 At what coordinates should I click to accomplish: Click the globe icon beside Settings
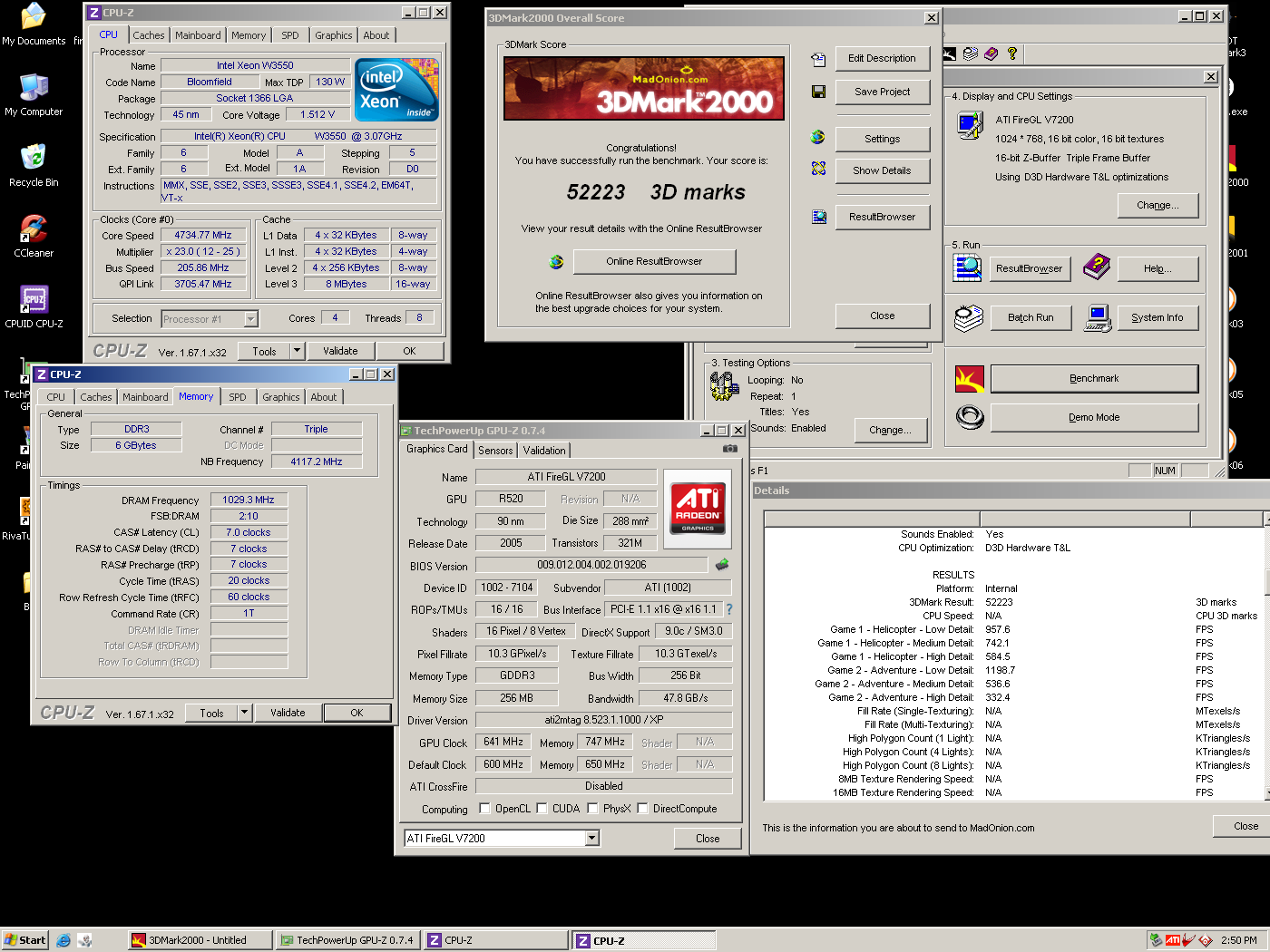(x=818, y=137)
